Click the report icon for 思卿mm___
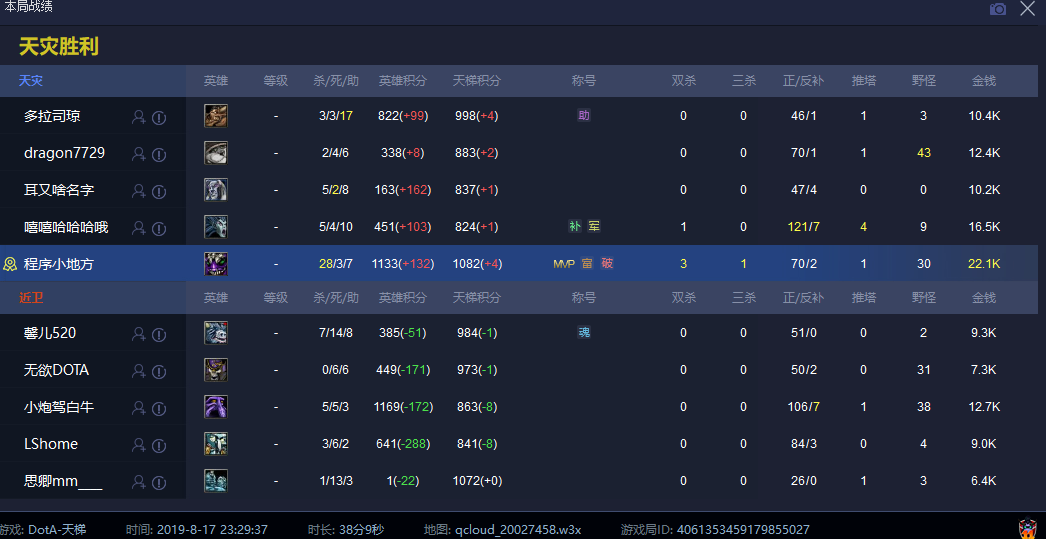The image size is (1046, 539). tap(159, 482)
